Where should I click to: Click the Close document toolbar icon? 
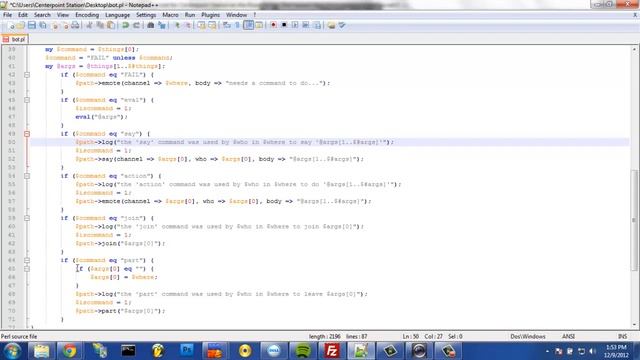coord(54,25)
